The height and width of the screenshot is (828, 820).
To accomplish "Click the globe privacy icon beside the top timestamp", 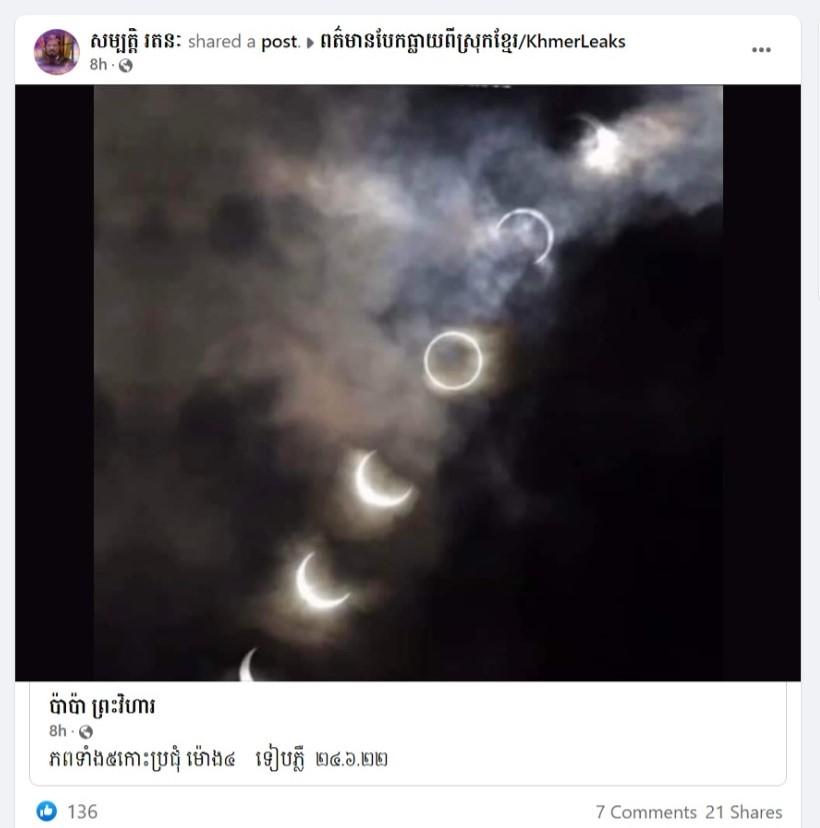I will [126, 65].
